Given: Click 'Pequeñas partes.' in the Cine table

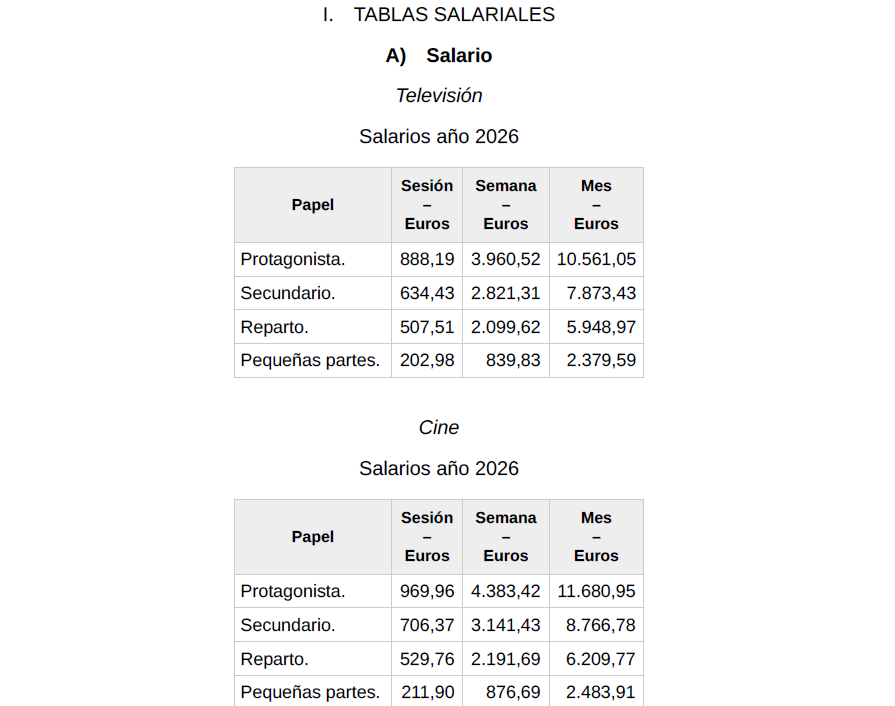Looking at the screenshot, I should pos(310,692).
